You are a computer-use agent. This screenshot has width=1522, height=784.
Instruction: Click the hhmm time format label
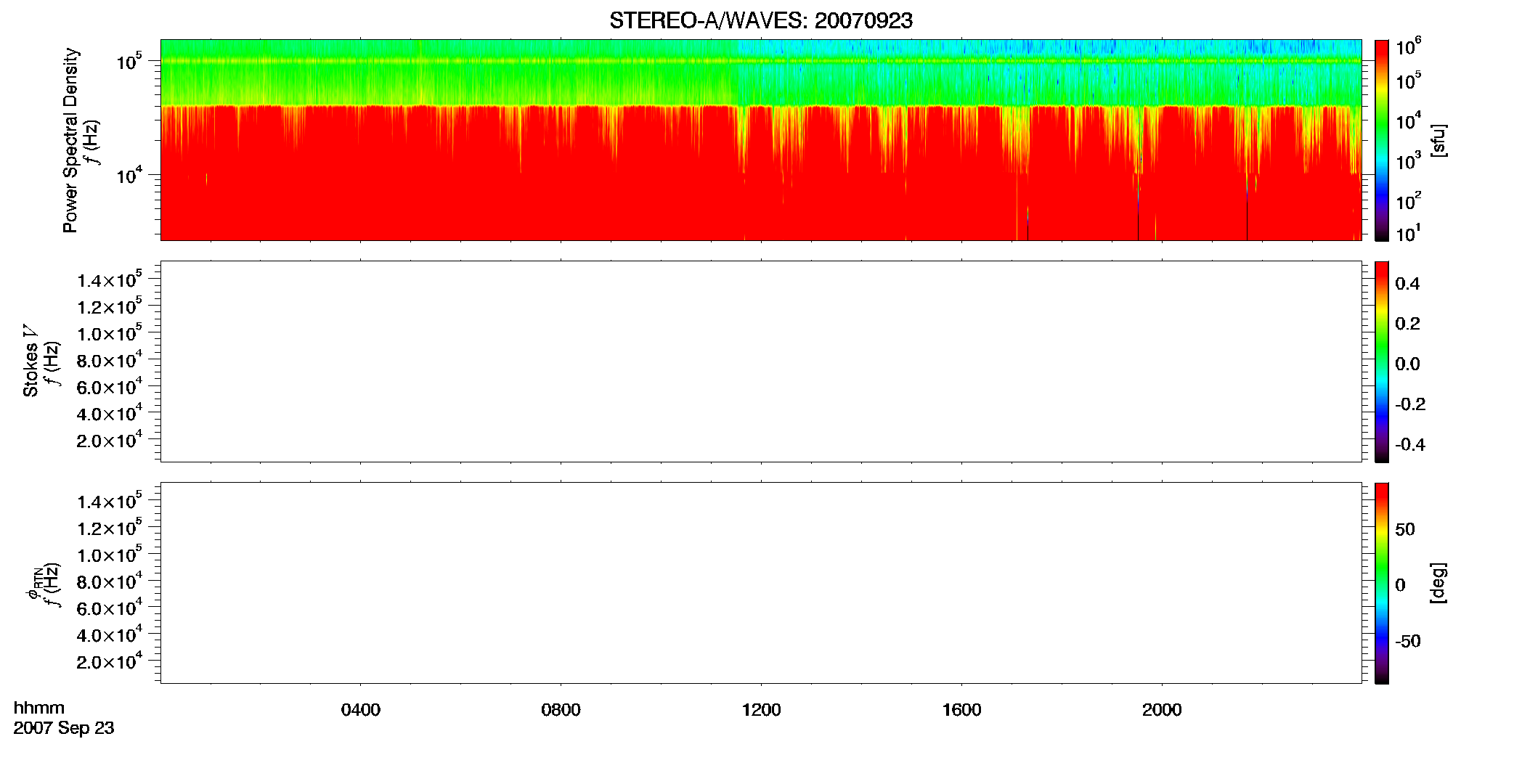[x=39, y=708]
